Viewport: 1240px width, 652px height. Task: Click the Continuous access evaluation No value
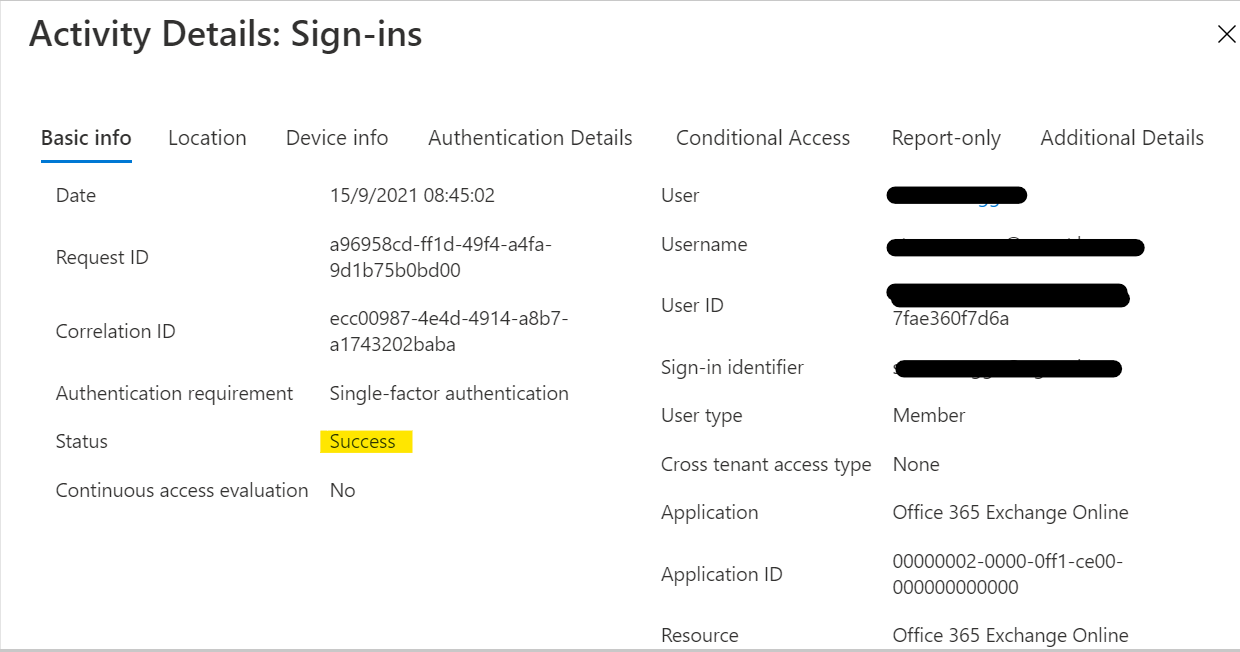point(343,490)
